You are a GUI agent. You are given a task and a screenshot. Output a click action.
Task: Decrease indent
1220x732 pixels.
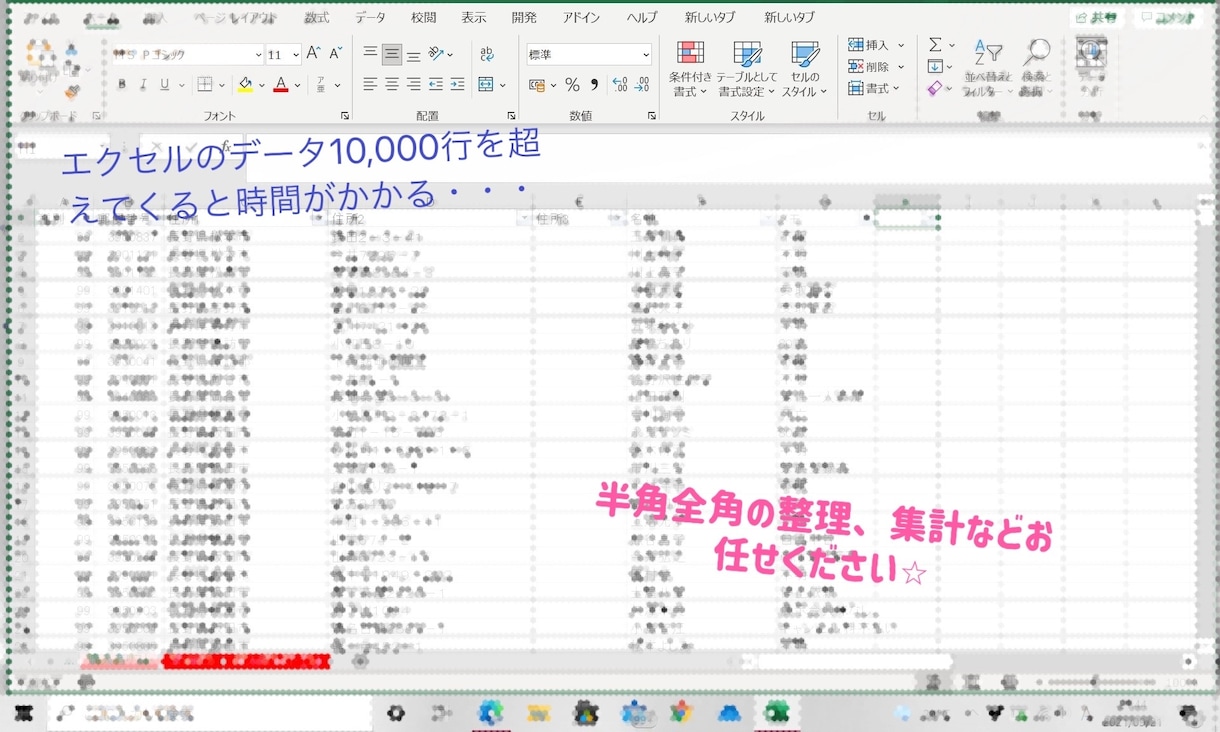point(436,85)
